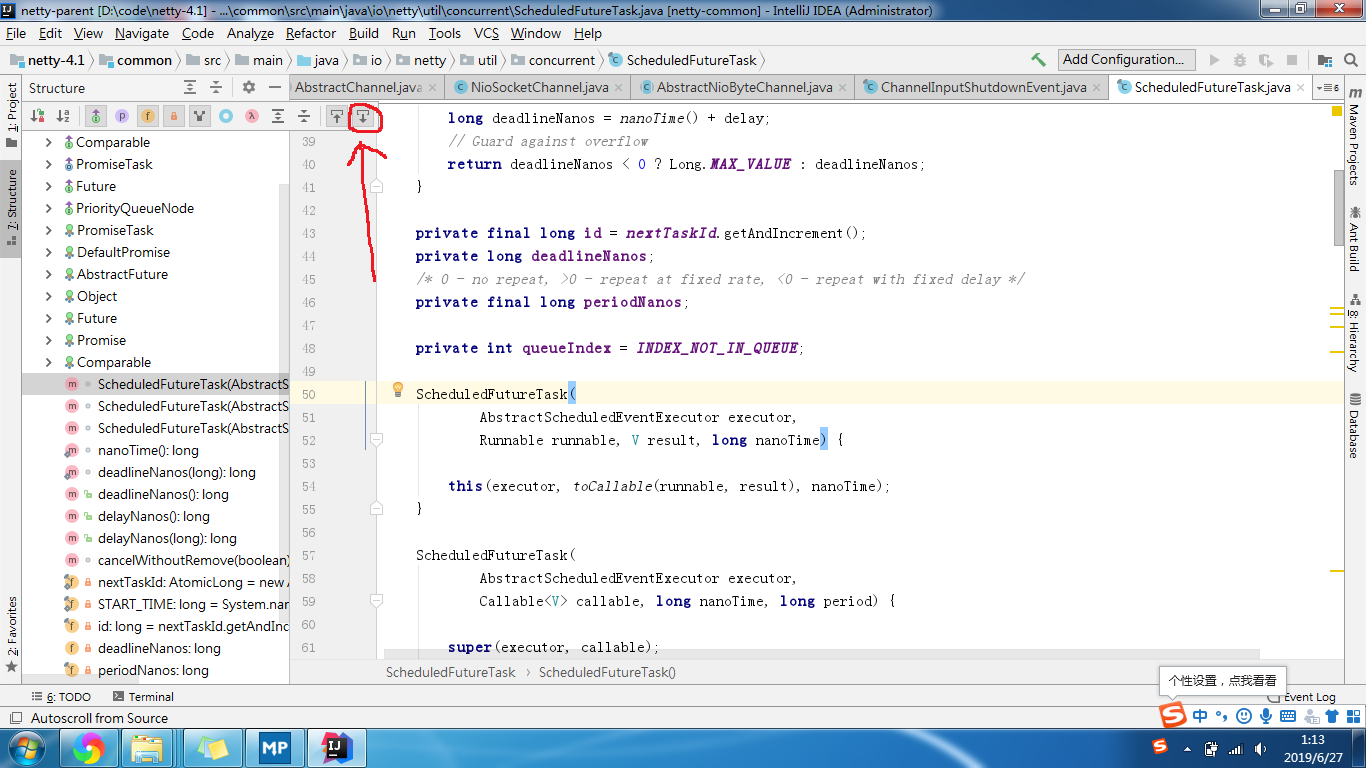Toggle Autoscroll to Source in Structure
Screen dimensions: 1366x768
click(x=337, y=116)
